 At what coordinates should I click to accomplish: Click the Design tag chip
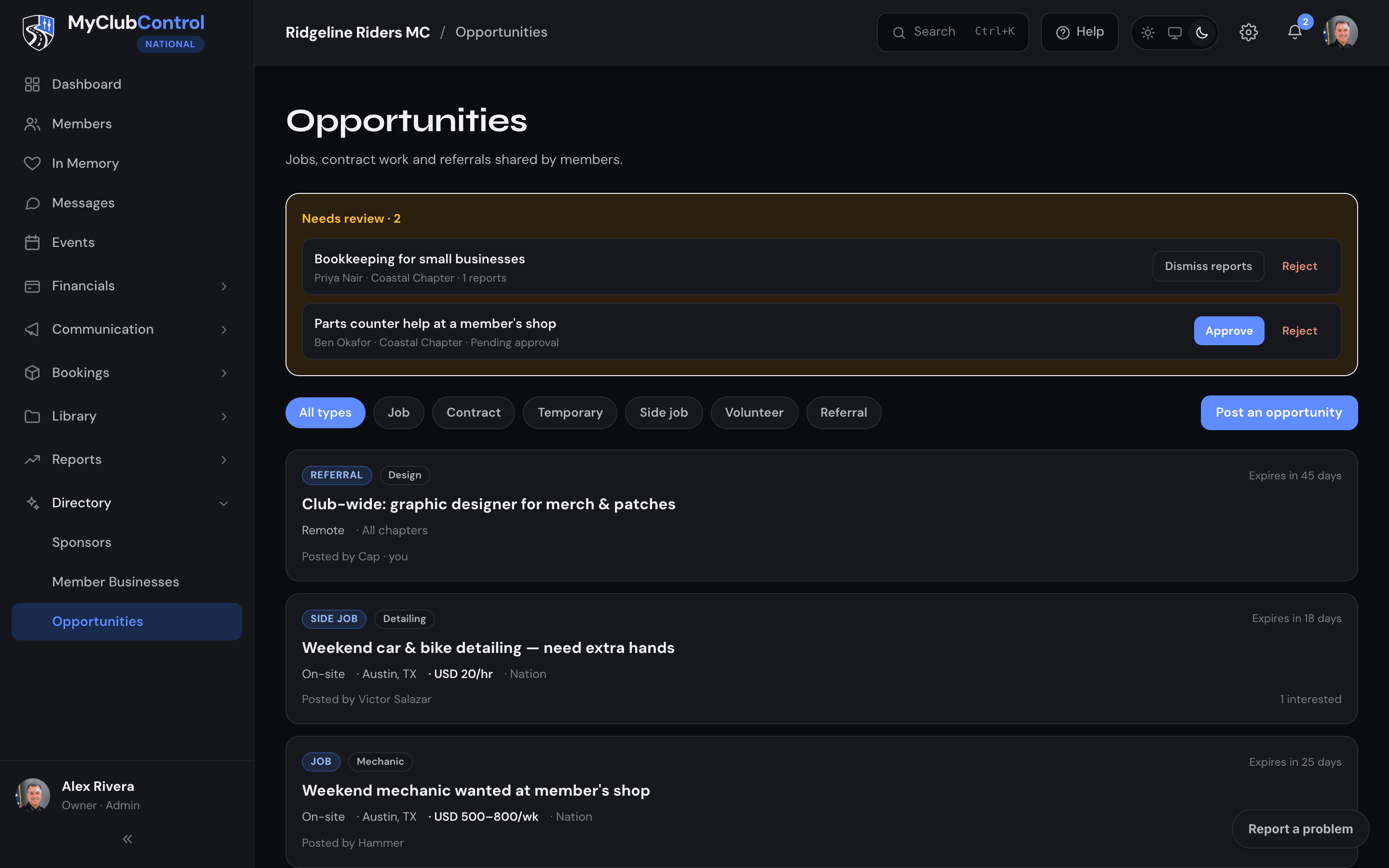(x=405, y=475)
